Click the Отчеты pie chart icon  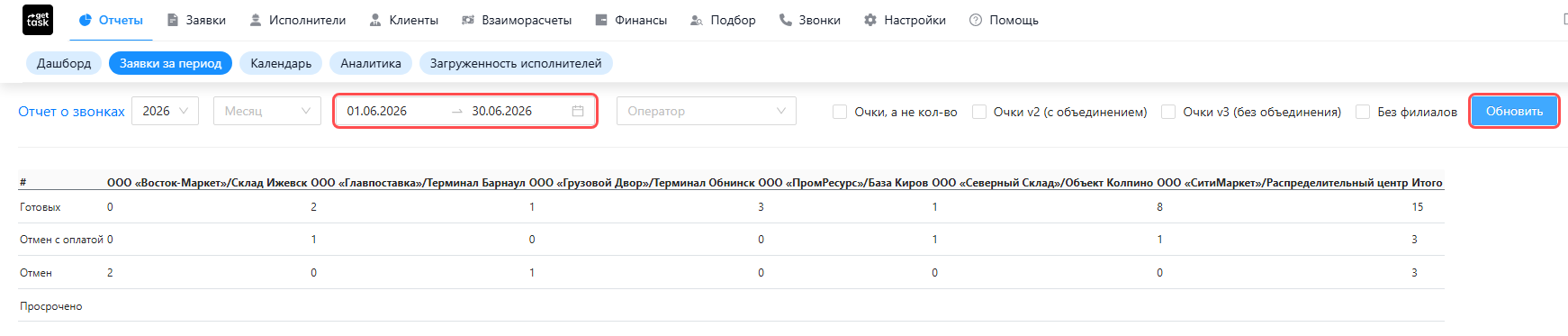pyautogui.click(x=86, y=20)
